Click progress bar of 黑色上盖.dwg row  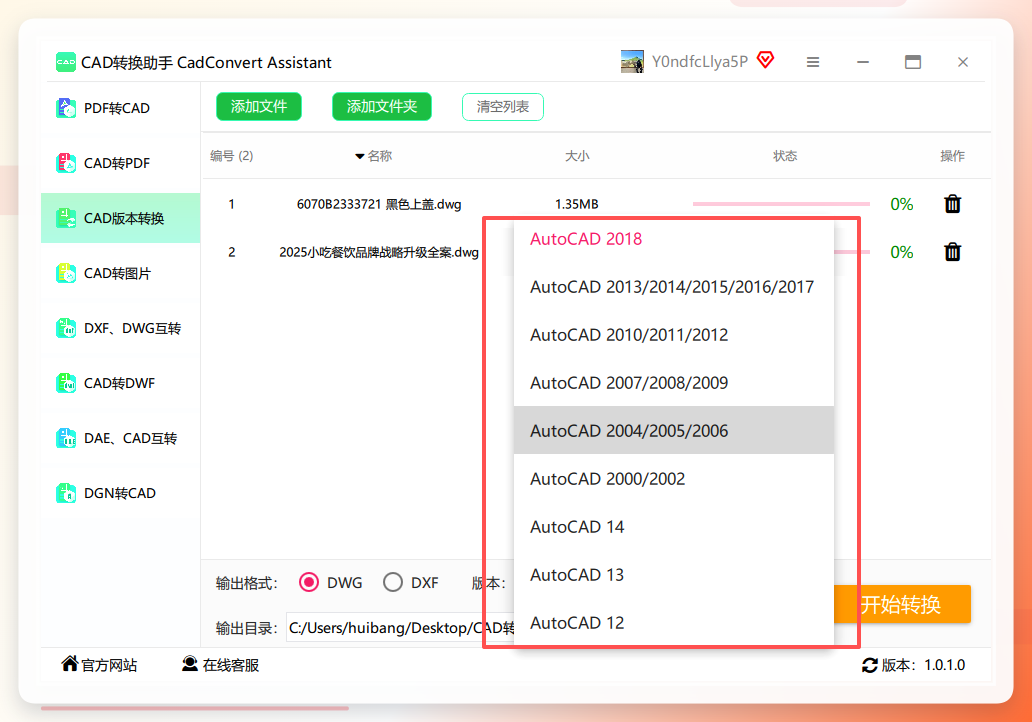click(781, 204)
